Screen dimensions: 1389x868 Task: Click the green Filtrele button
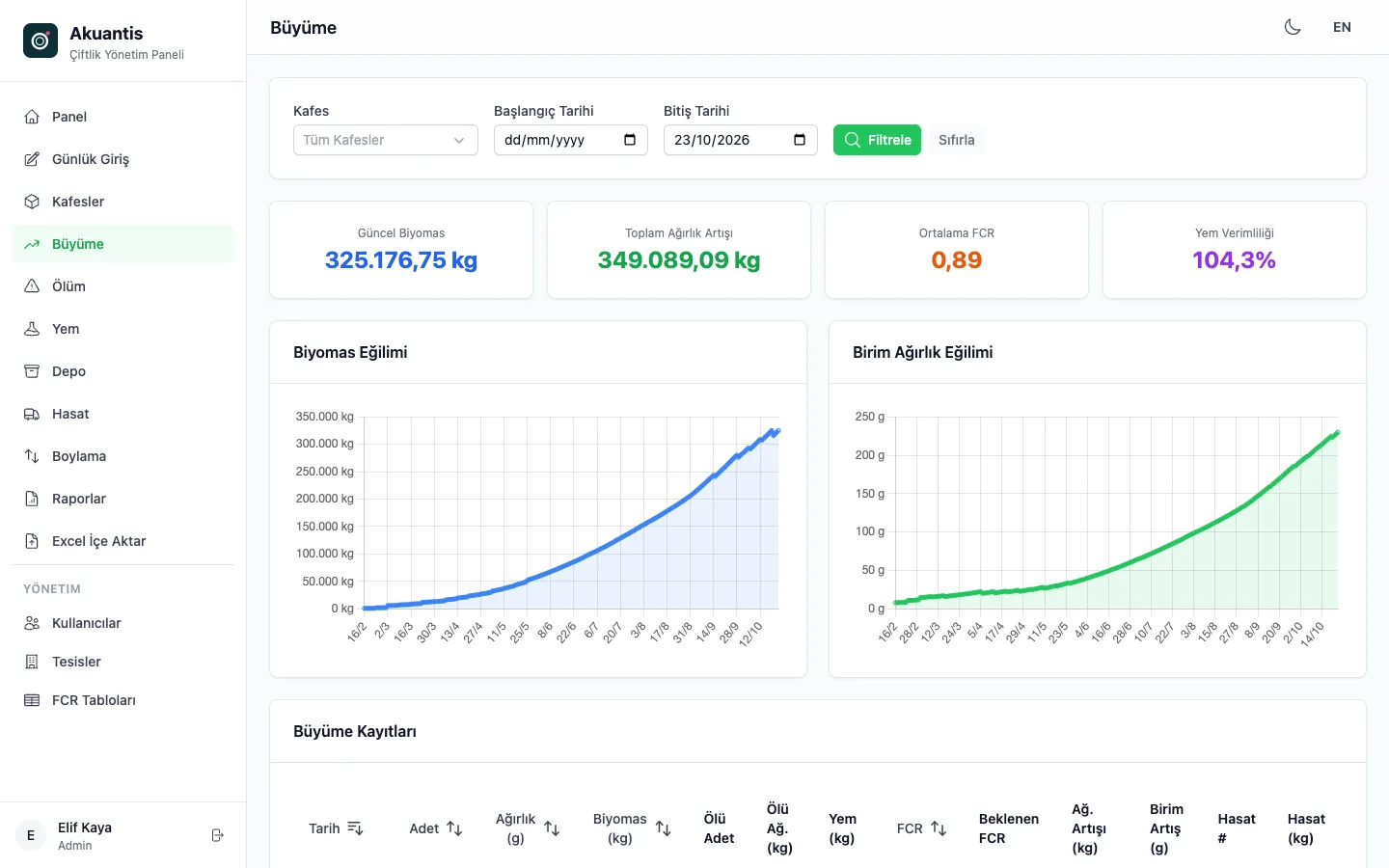click(x=877, y=140)
